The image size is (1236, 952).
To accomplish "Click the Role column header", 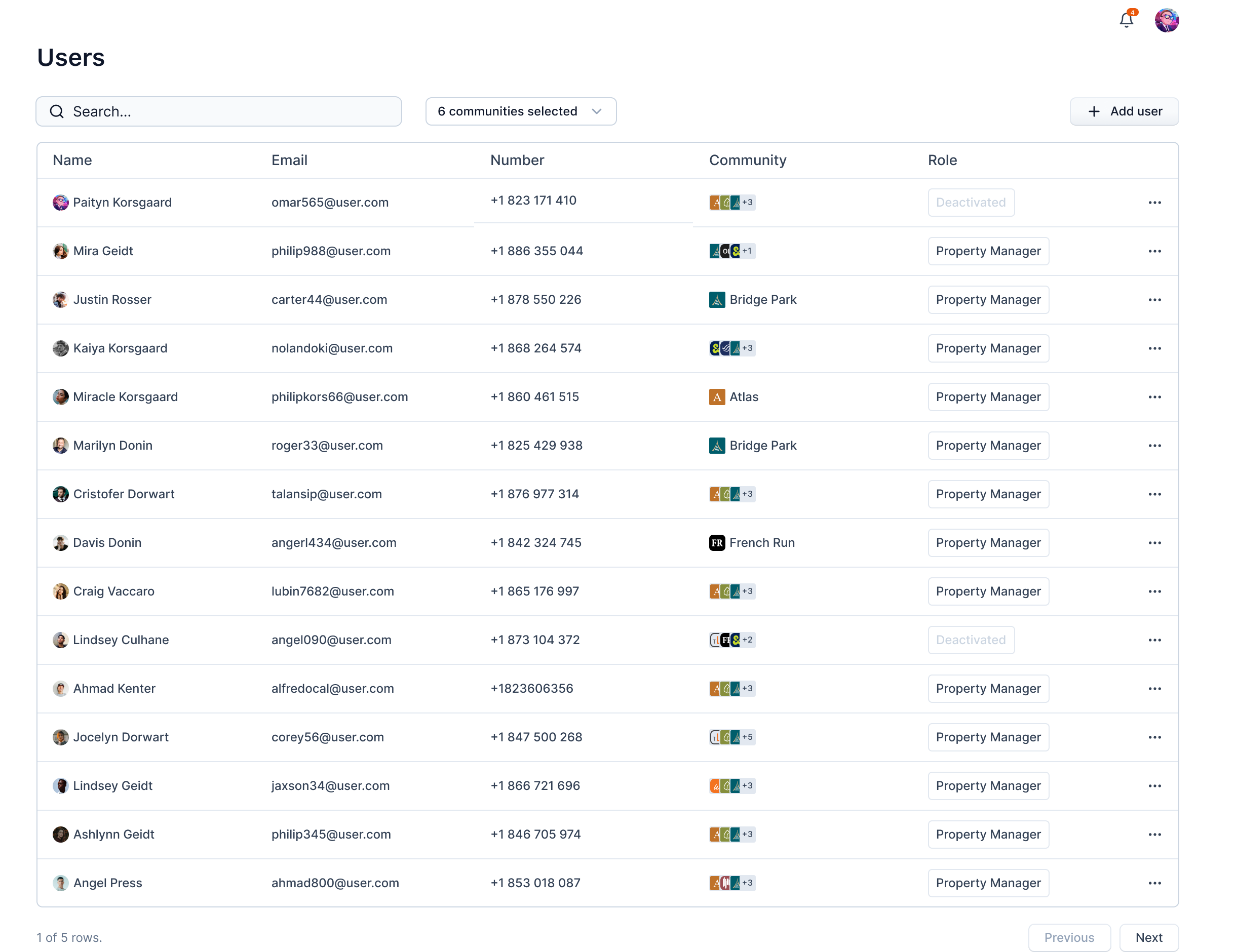I will (942, 160).
